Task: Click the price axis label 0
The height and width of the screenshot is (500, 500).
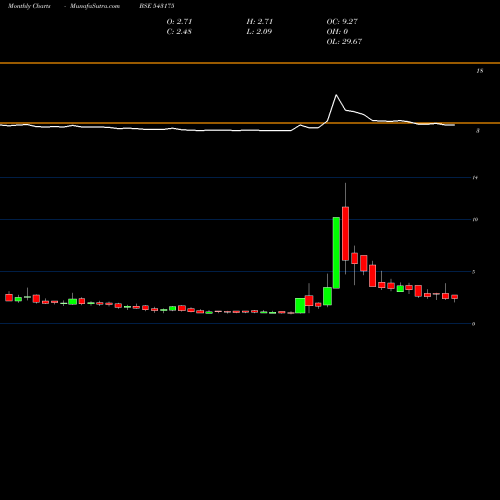Action: [474, 324]
